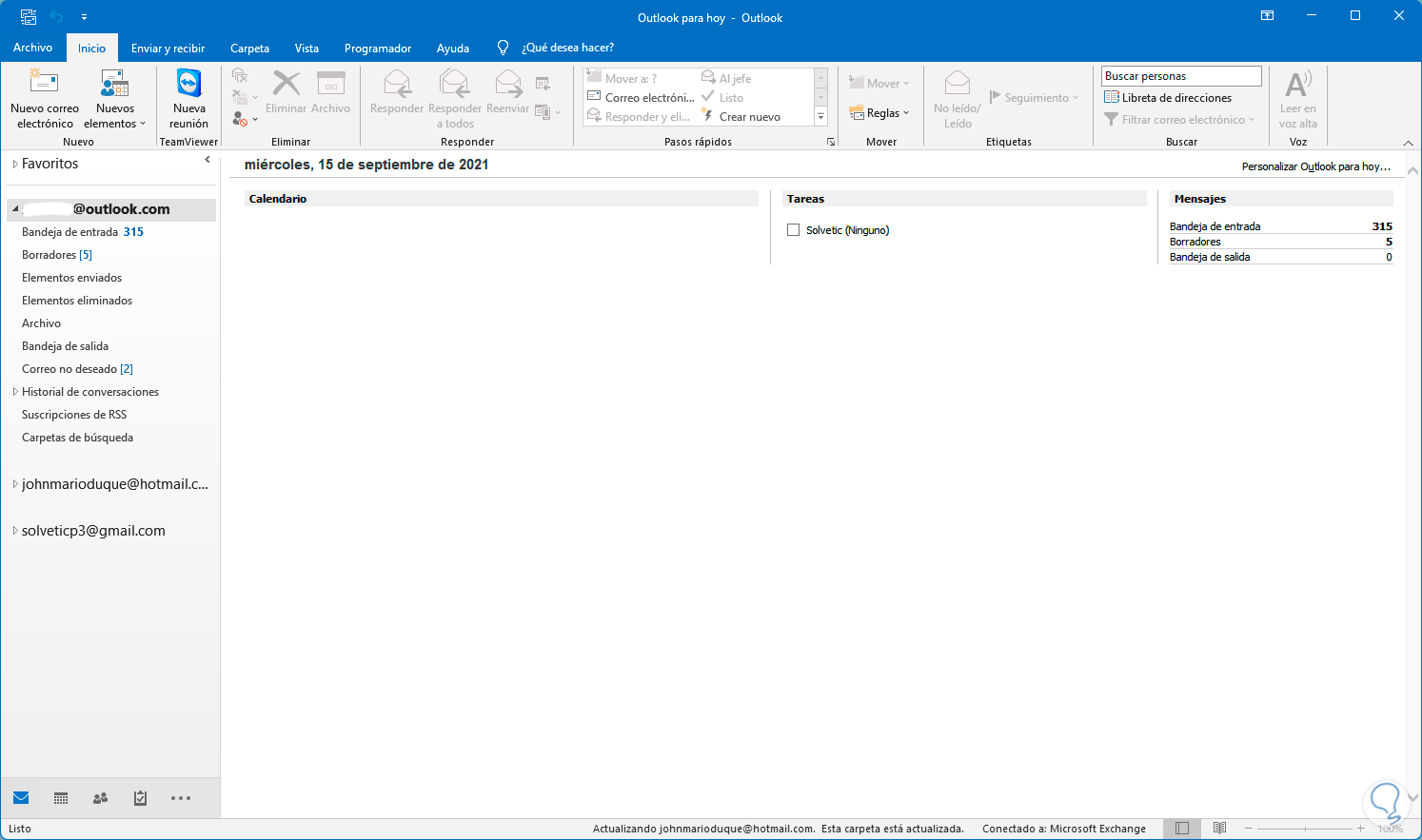The width and height of the screenshot is (1422, 840).
Task: Expand the solveticp3@gmail.com account
Action: point(15,531)
